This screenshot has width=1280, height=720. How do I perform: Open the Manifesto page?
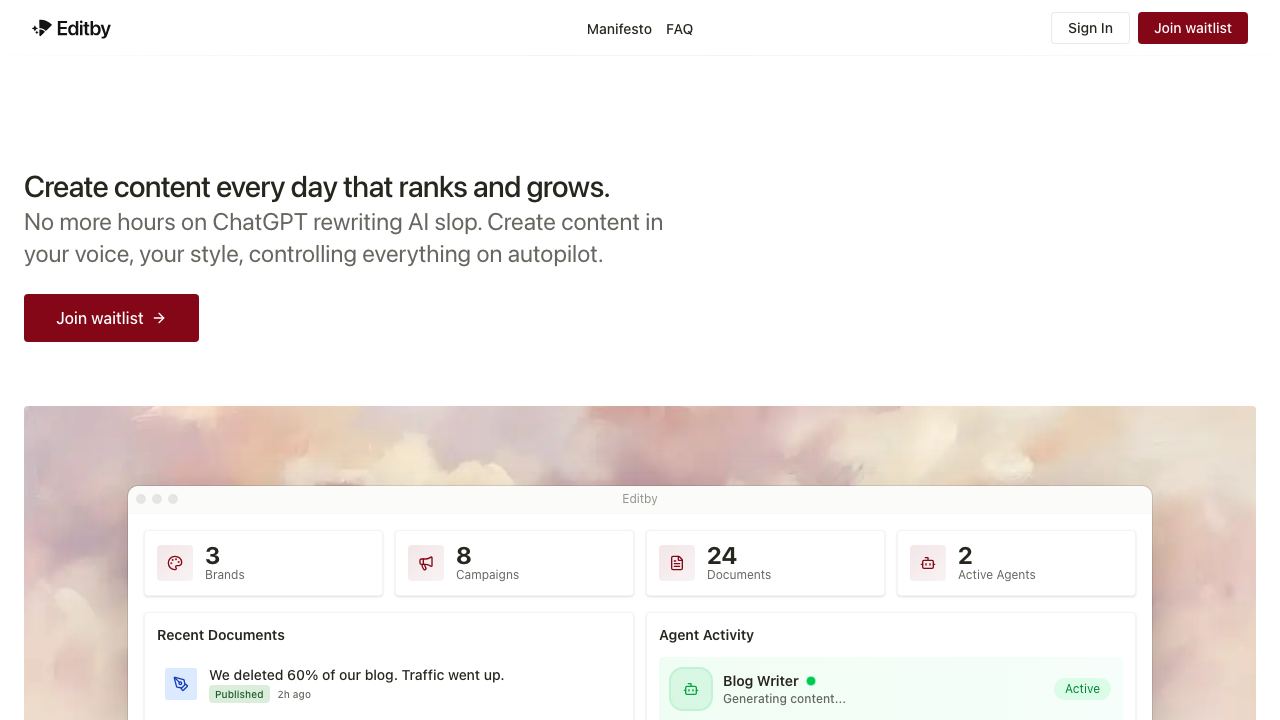tap(619, 29)
